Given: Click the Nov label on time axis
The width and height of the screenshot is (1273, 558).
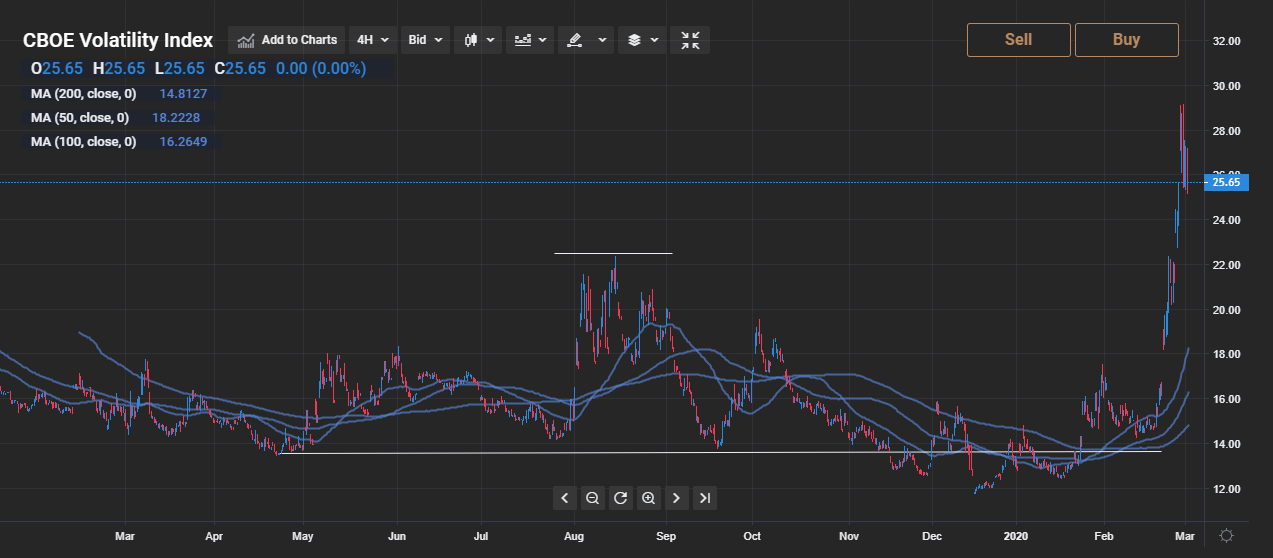Looking at the screenshot, I should tap(849, 536).
